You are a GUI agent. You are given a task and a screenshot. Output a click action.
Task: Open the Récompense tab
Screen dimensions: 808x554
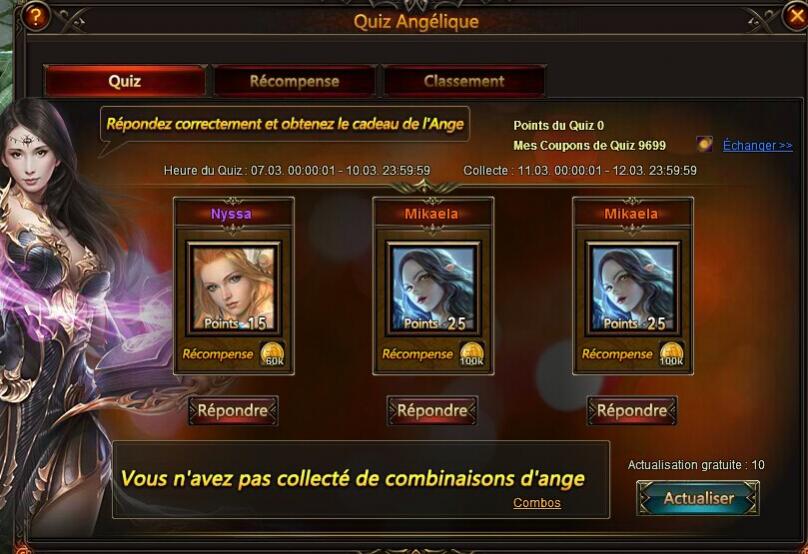[294, 81]
